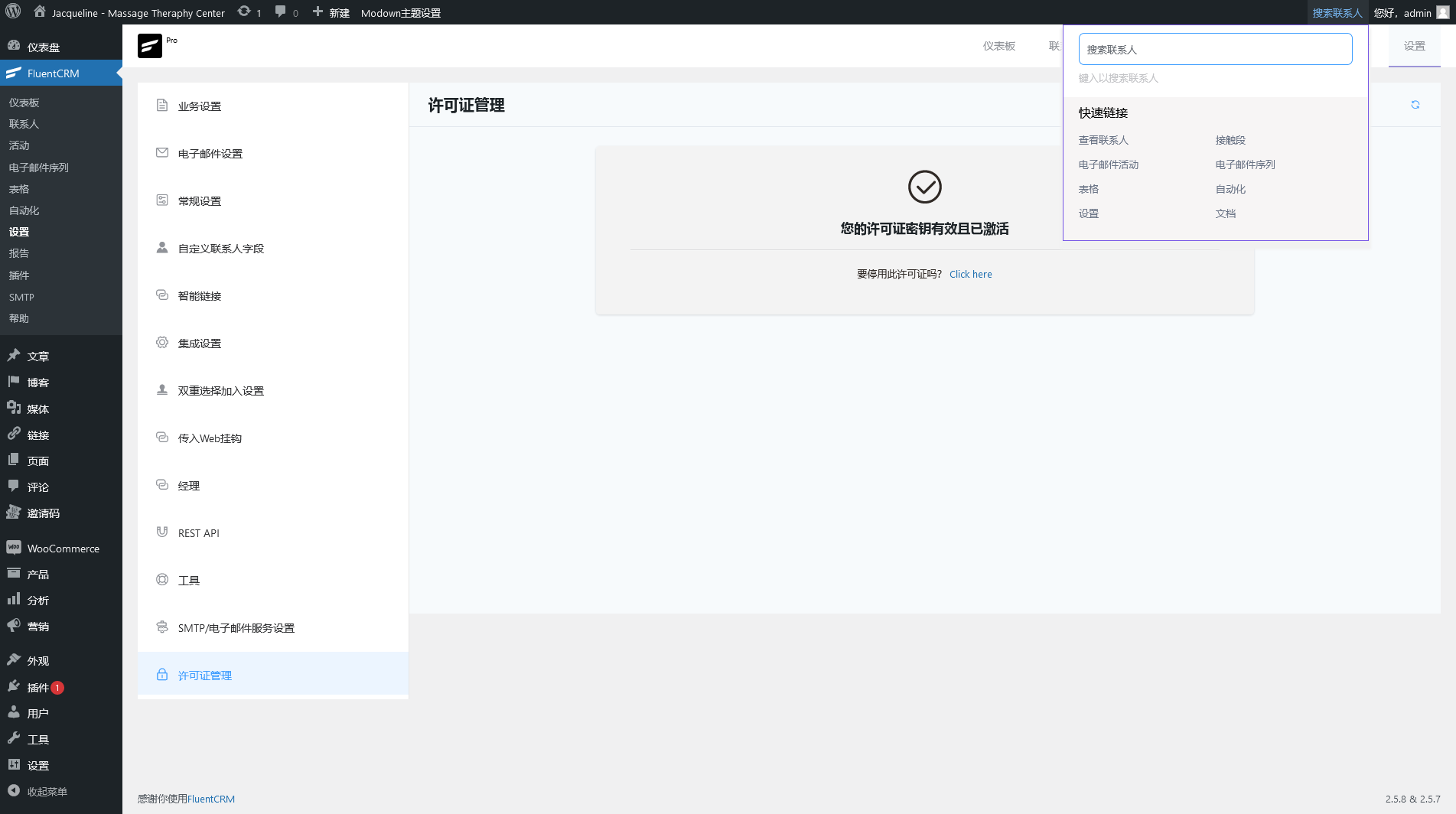The width and height of the screenshot is (1456, 814).
Task: Open the 设置 quick link in popup
Action: coord(1089,213)
